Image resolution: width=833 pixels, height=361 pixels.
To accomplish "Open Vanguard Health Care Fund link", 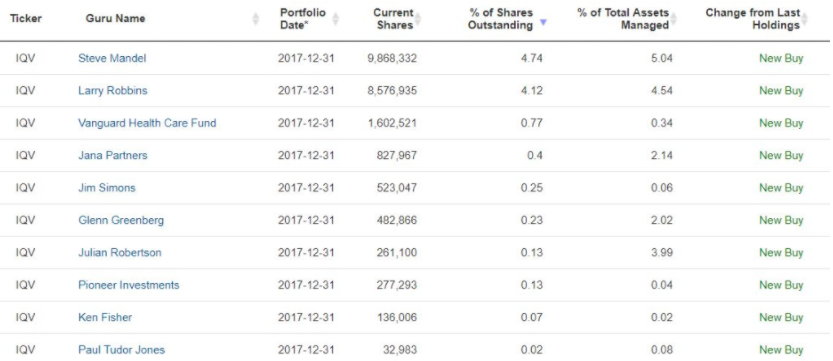I will point(147,123).
